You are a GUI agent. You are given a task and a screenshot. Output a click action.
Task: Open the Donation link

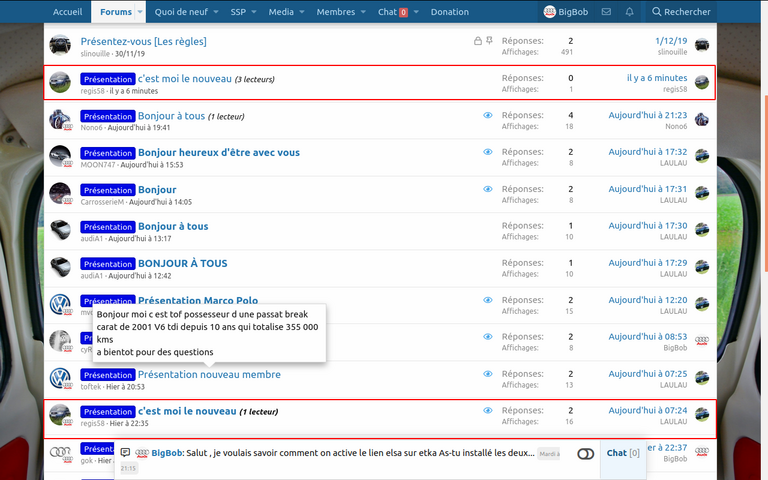pyautogui.click(x=450, y=12)
